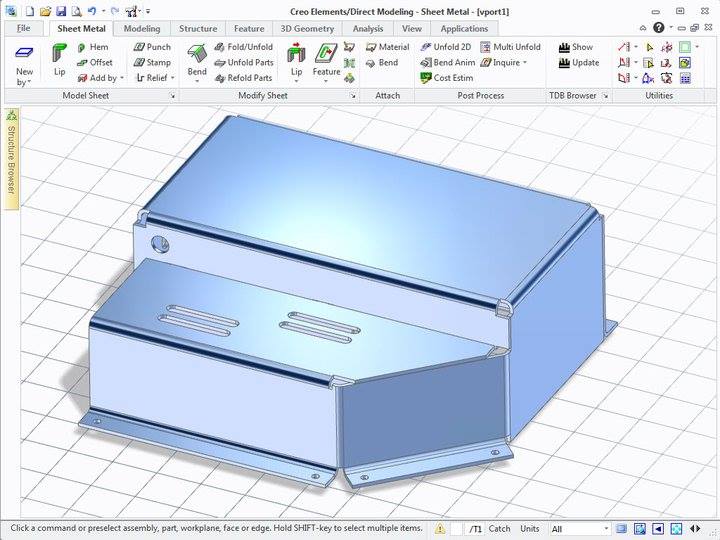Click the green square icon in Utilities
Viewport: 720px width, 540px height.
point(685,47)
